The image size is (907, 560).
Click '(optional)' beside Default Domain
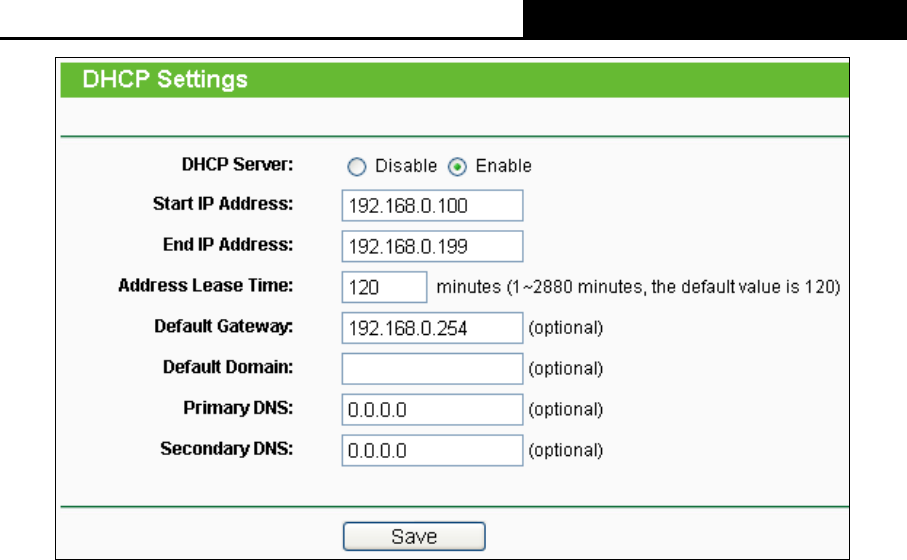tap(566, 369)
